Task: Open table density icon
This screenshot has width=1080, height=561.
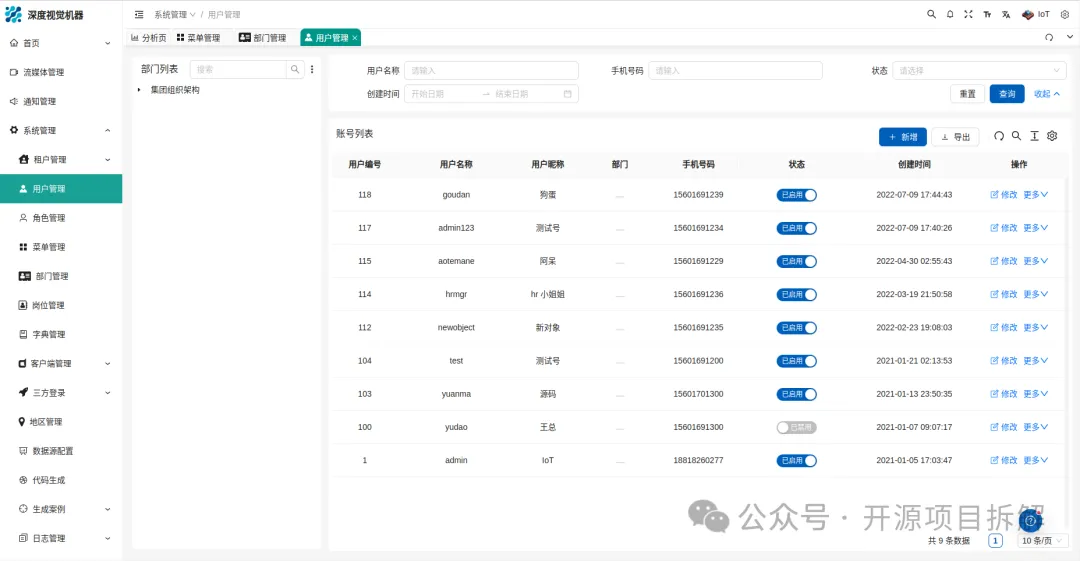Action: [x=1034, y=136]
